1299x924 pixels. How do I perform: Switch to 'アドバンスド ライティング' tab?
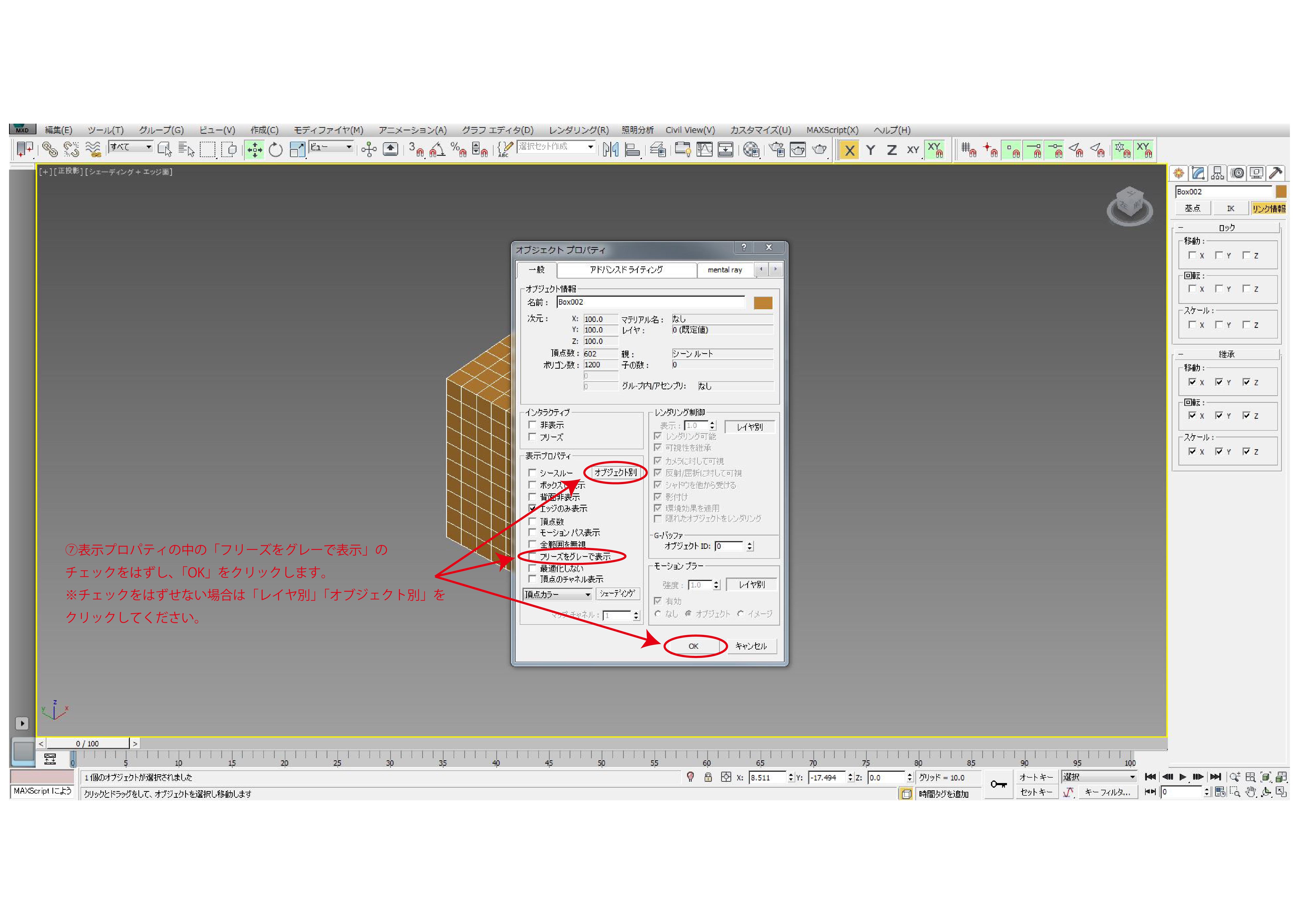pos(626,270)
